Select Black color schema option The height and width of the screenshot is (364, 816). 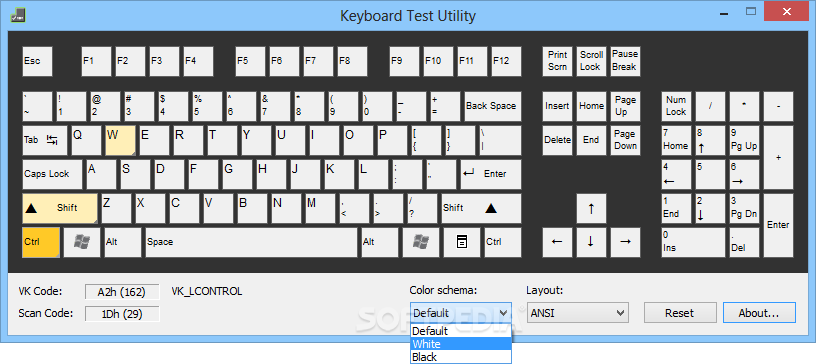[461, 357]
